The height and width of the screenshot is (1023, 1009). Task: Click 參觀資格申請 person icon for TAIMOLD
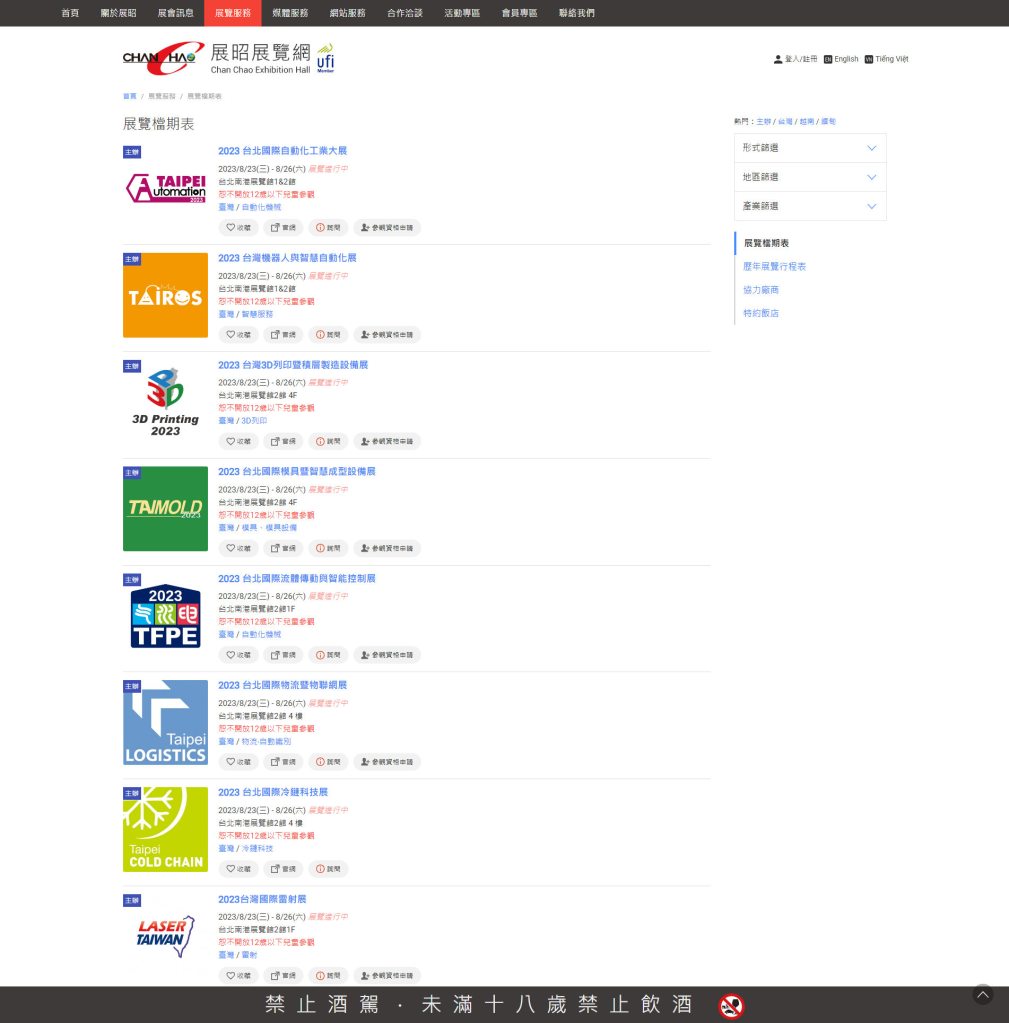click(x=386, y=548)
